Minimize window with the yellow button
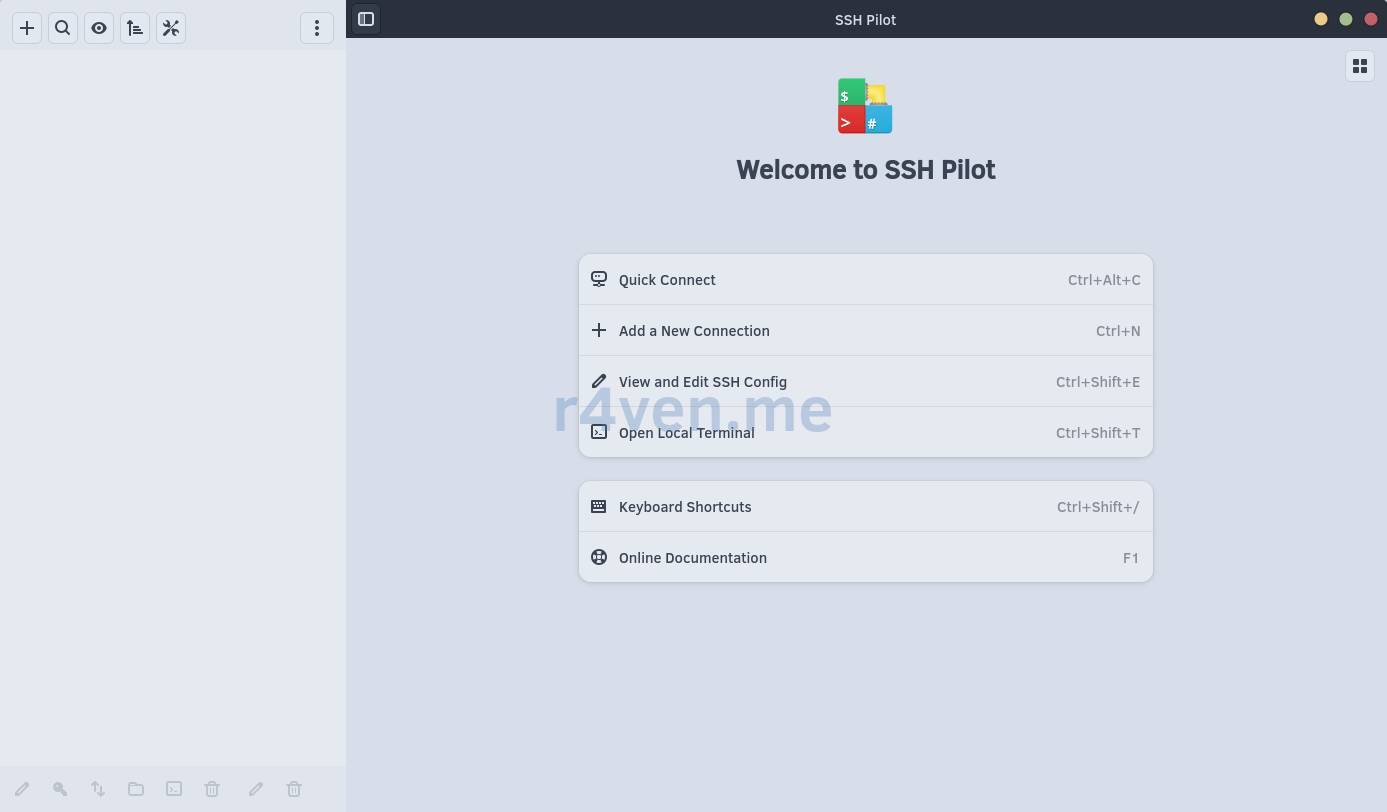Screen dimensions: 1387x812 click(x=1321, y=19)
